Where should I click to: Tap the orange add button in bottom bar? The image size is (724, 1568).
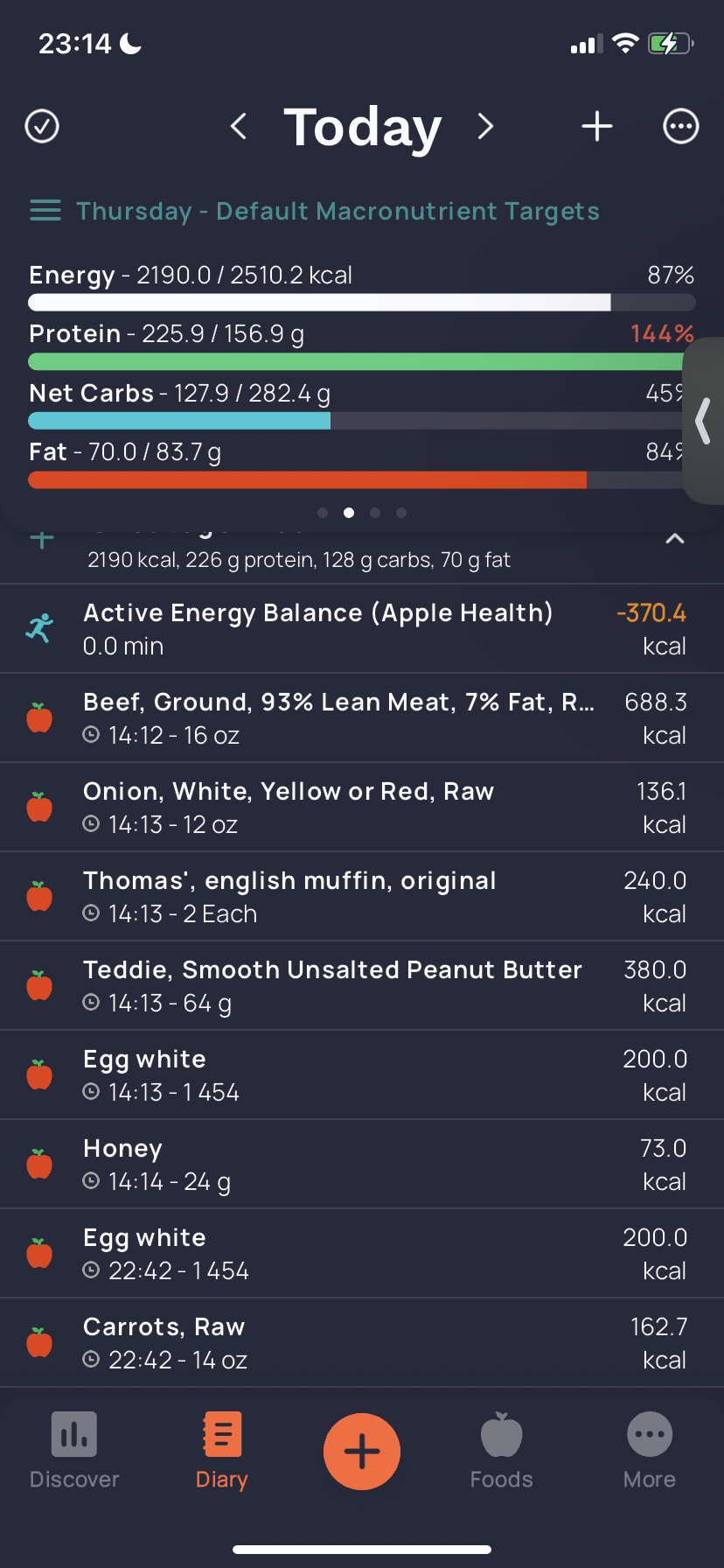(x=362, y=1452)
